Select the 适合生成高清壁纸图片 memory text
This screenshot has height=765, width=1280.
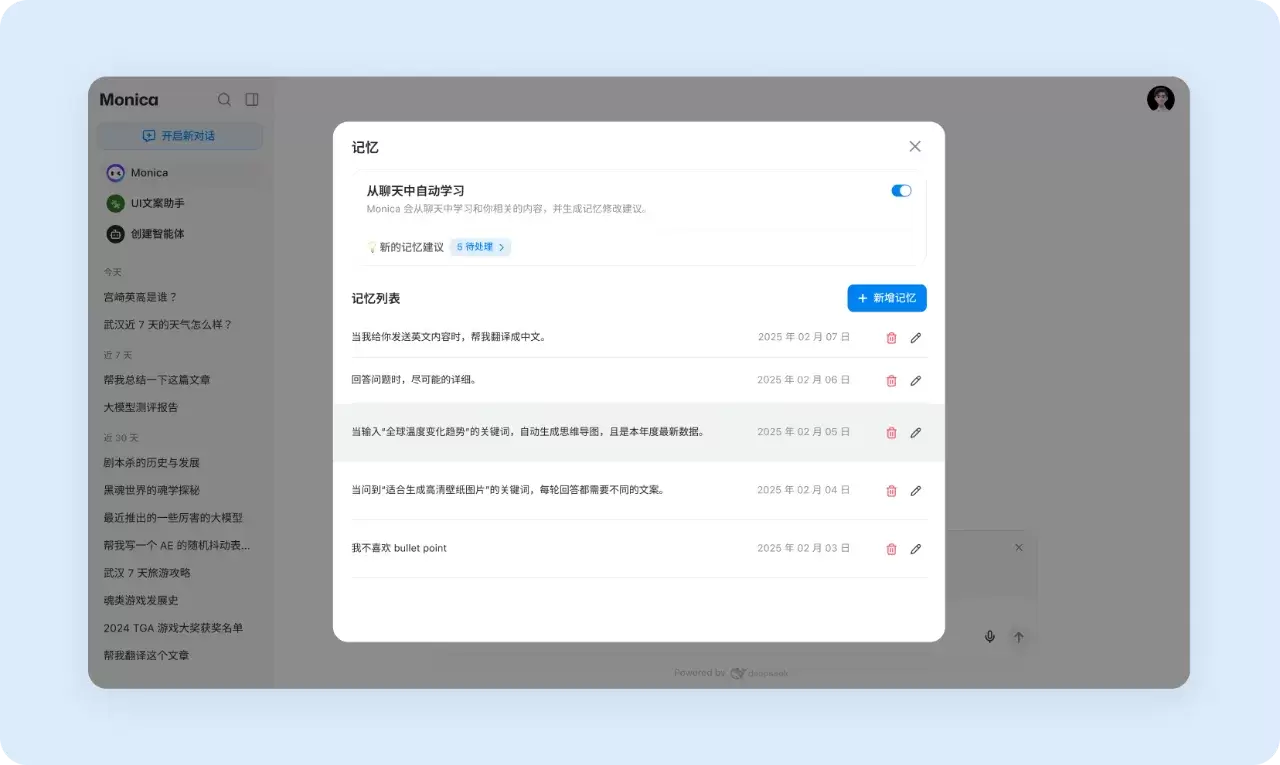(509, 490)
